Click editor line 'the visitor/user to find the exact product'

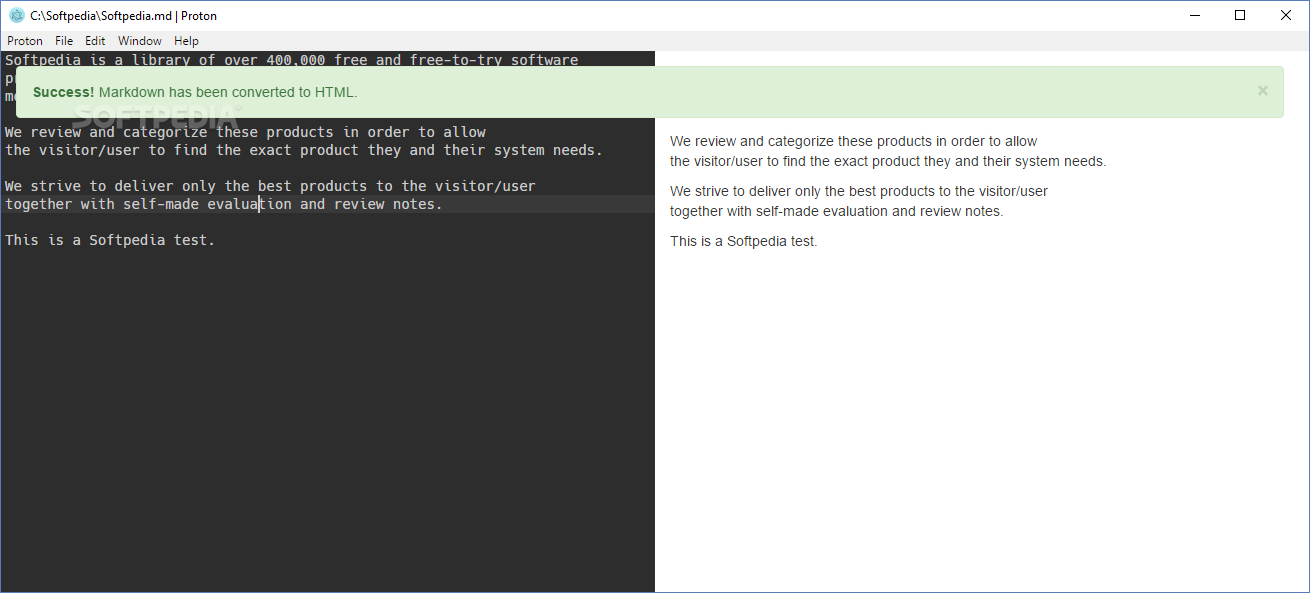point(304,150)
